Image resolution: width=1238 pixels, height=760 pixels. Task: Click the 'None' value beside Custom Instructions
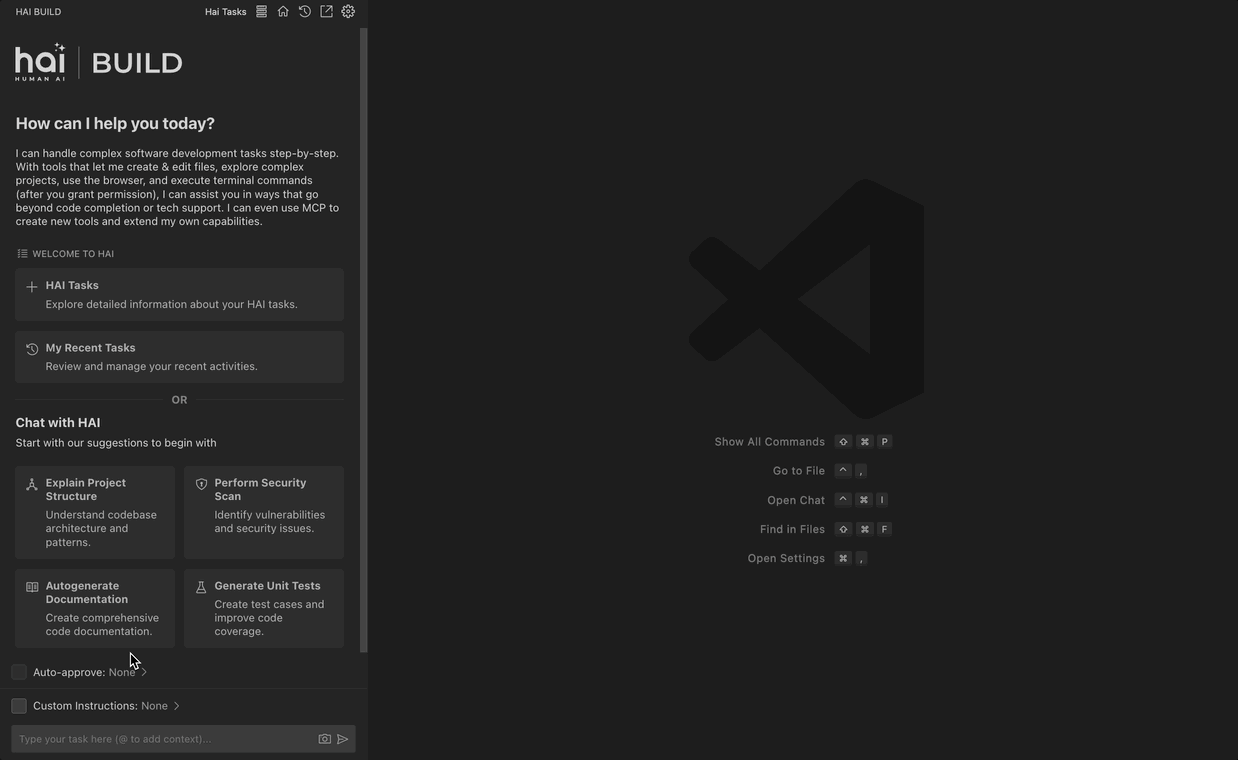click(154, 706)
